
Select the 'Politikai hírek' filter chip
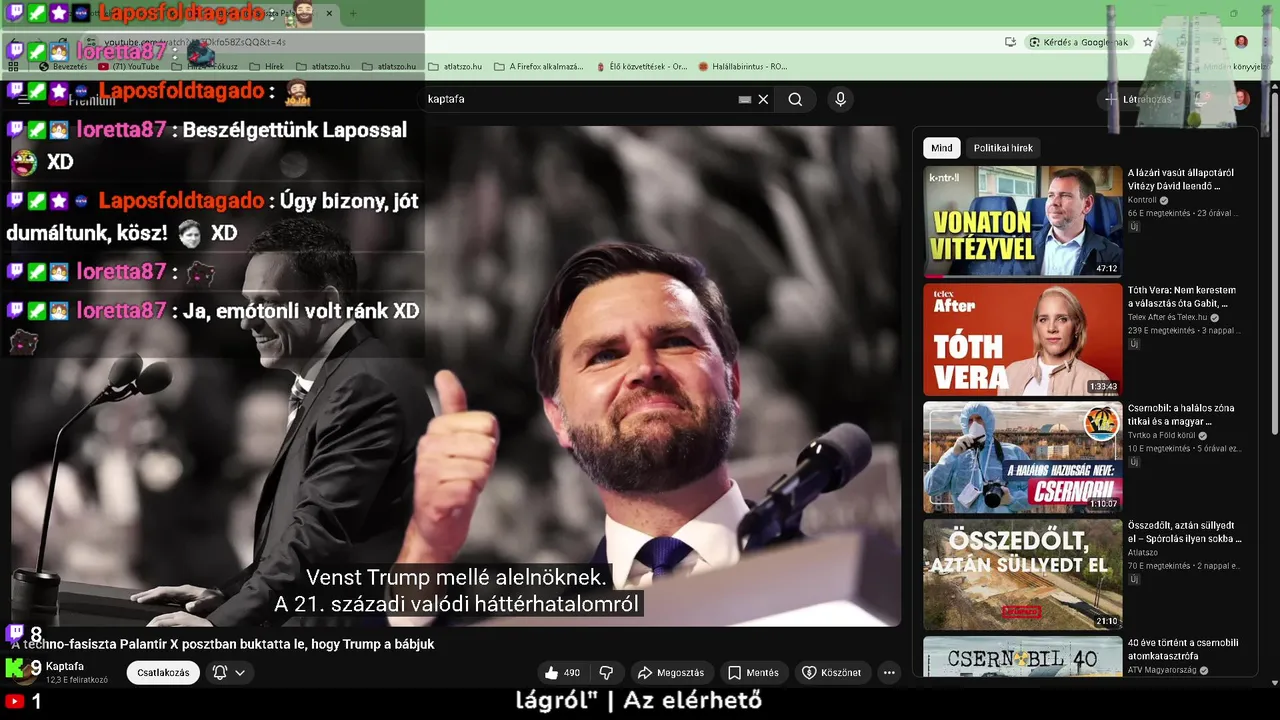(x=1003, y=148)
